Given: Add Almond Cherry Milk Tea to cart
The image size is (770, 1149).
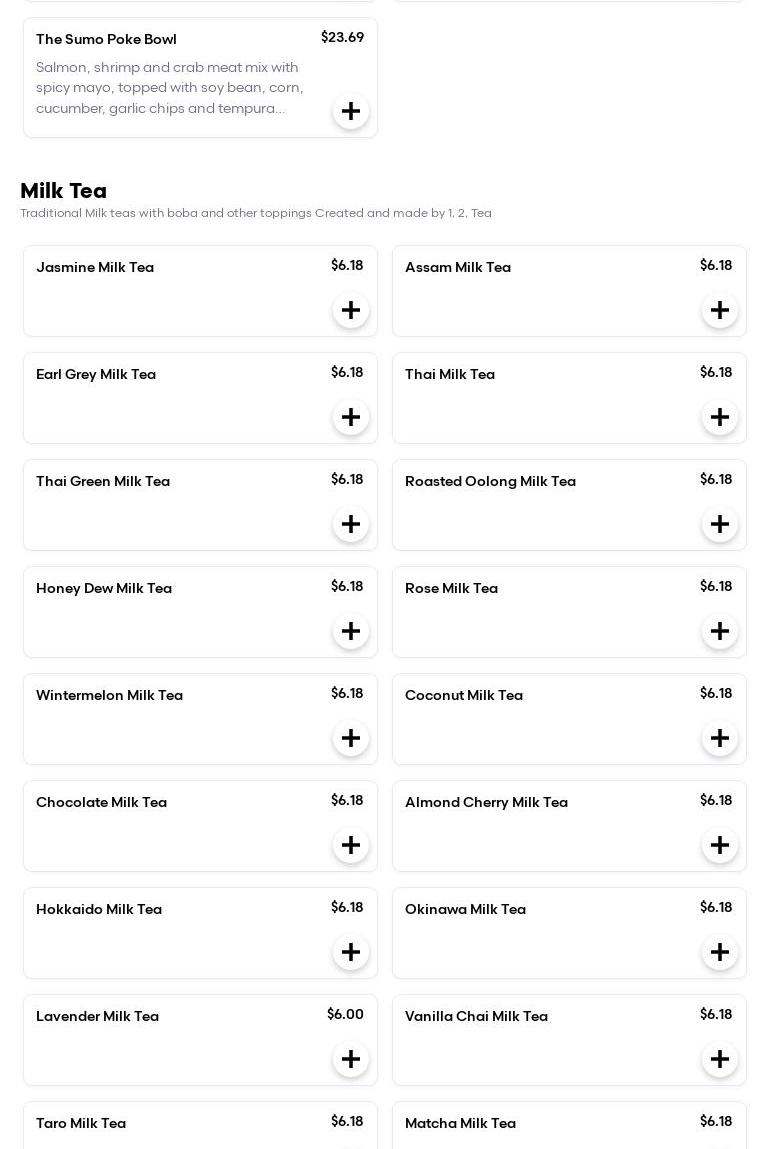Looking at the screenshot, I should [720, 845].
